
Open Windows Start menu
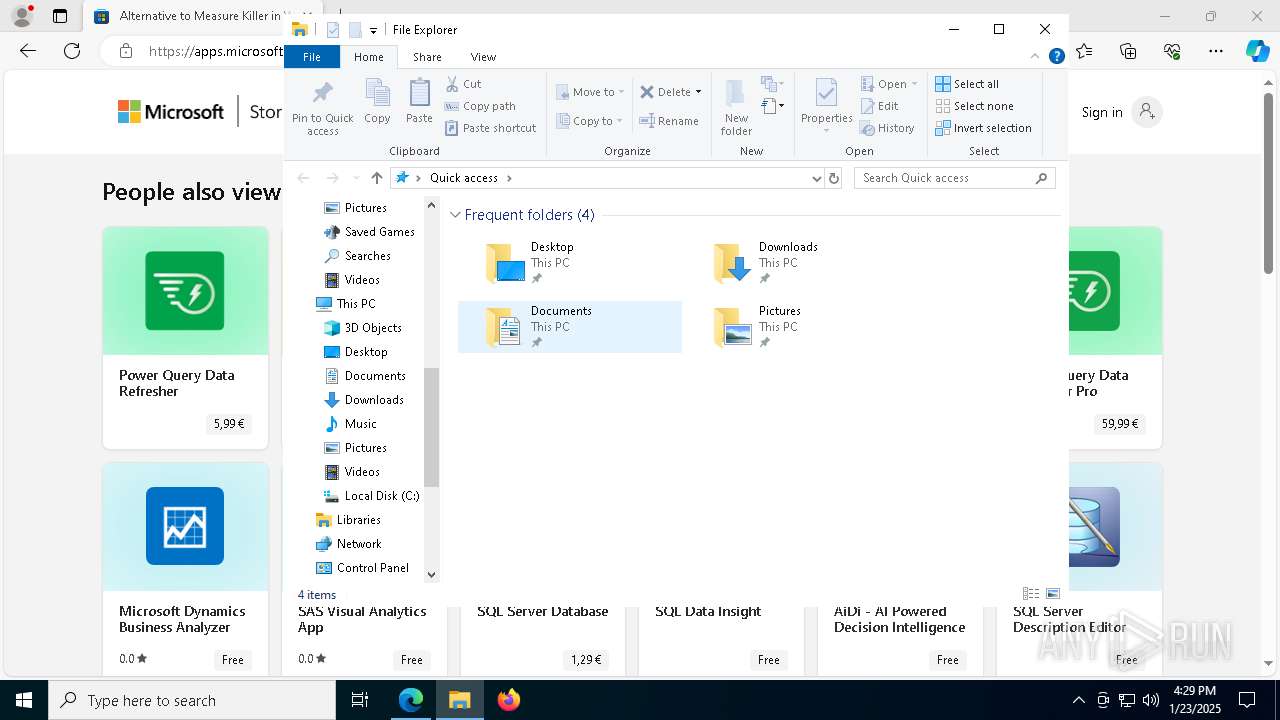[24, 700]
